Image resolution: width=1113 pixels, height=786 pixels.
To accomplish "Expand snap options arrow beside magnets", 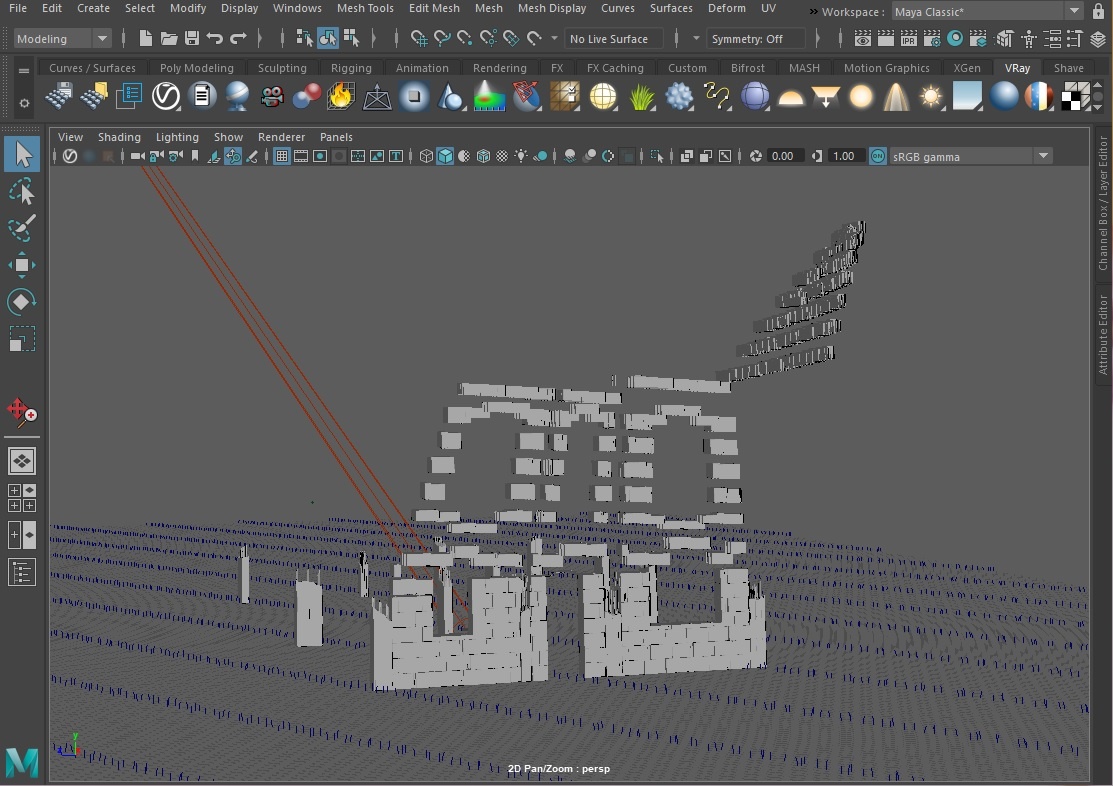I will (x=554, y=38).
